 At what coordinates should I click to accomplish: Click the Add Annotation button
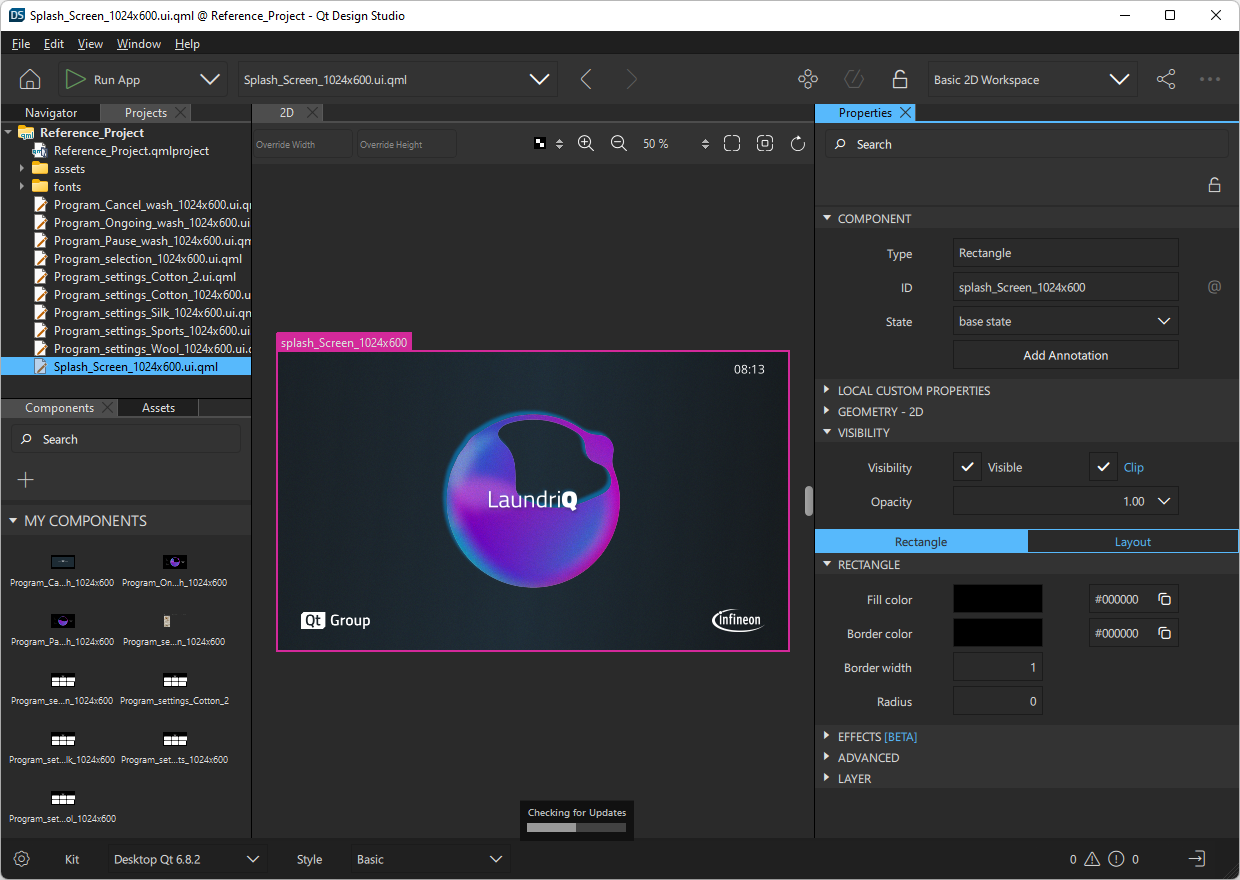pos(1065,355)
